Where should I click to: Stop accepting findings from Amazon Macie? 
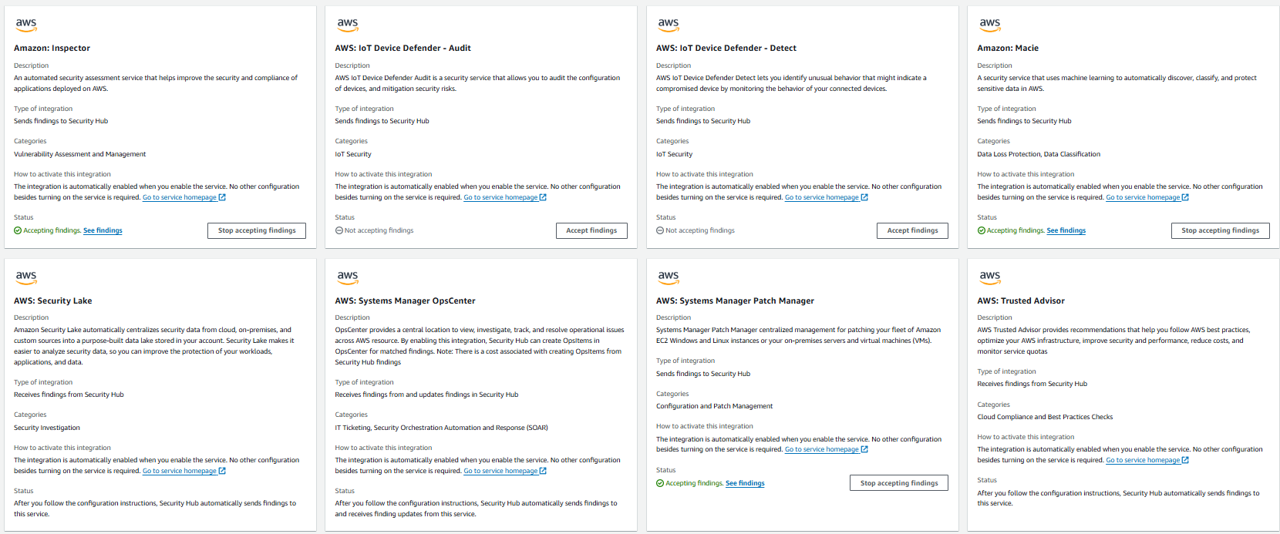point(1220,231)
